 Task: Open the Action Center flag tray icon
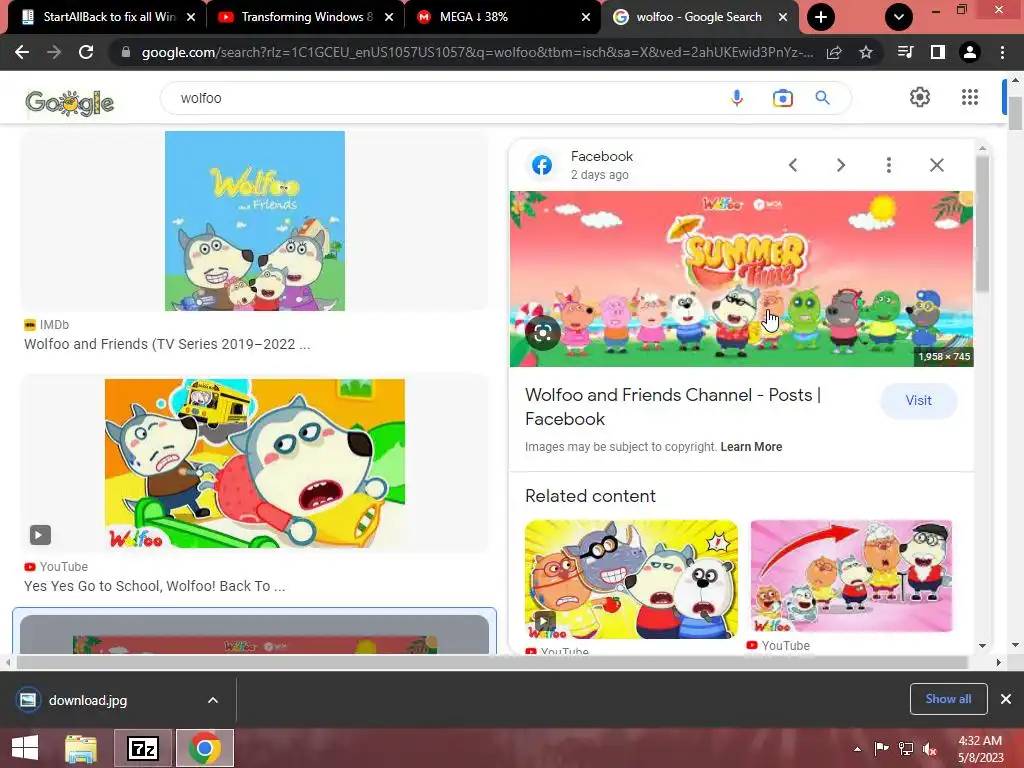point(881,749)
